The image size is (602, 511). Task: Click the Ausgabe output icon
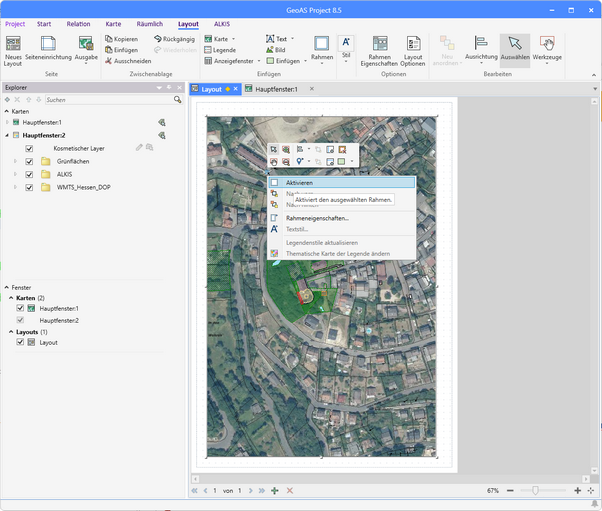[x=86, y=44]
